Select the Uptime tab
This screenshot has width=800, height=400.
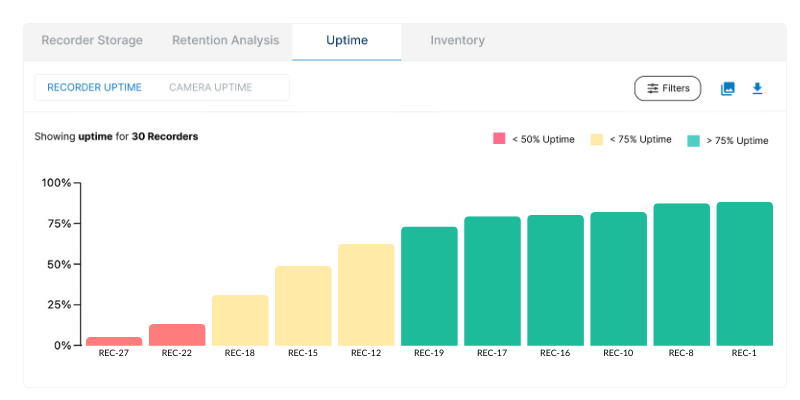[347, 41]
